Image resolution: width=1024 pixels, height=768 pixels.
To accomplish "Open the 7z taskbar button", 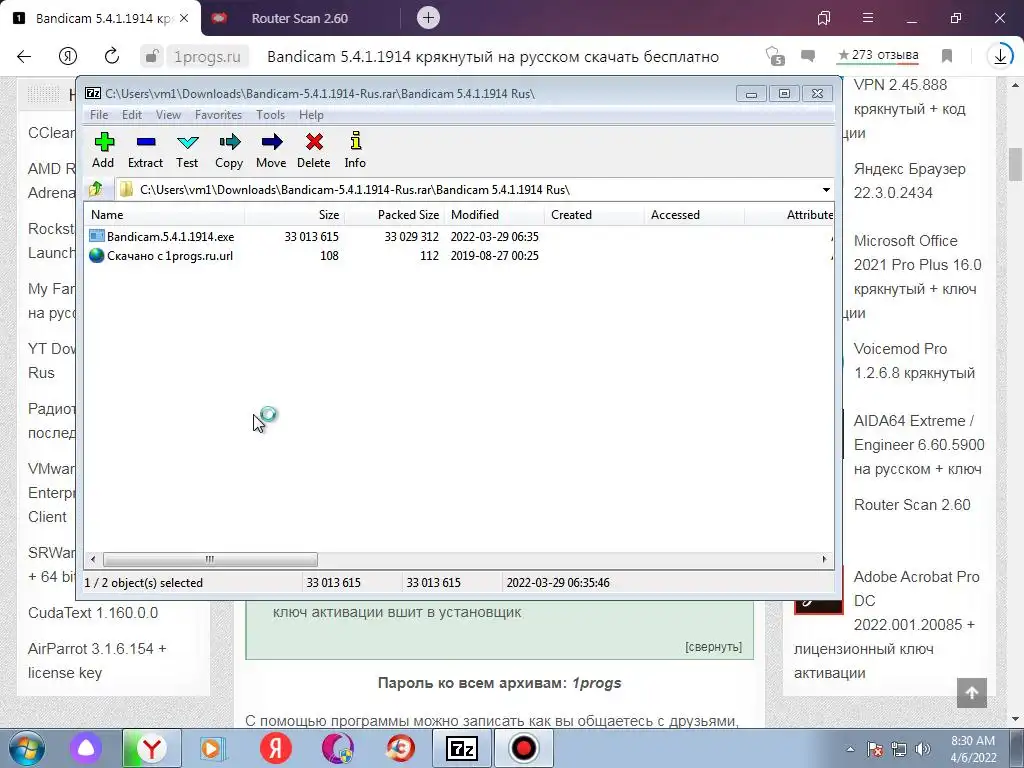I will (461, 748).
